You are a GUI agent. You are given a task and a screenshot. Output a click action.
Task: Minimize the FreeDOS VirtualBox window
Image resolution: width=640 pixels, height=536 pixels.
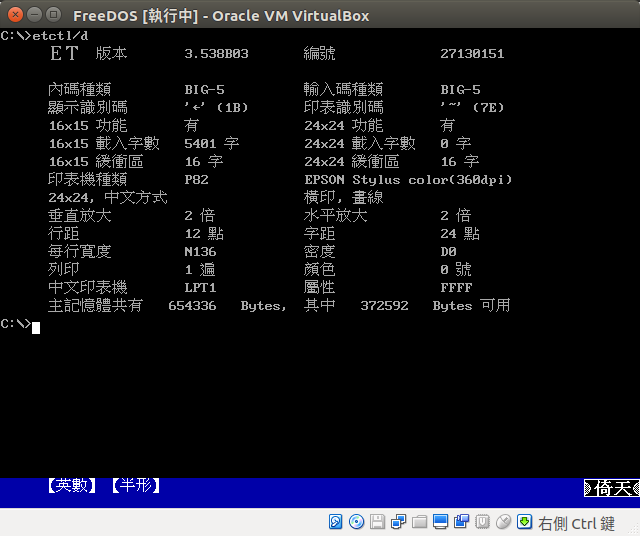click(x=33, y=15)
